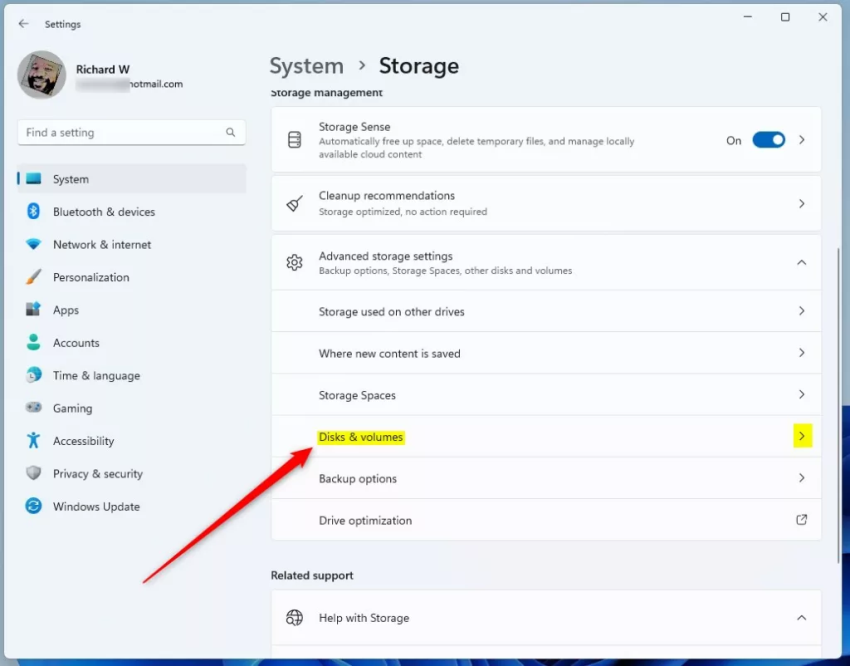The image size is (850, 666).
Task: Click the System breadcrumb link
Action: coord(306,66)
